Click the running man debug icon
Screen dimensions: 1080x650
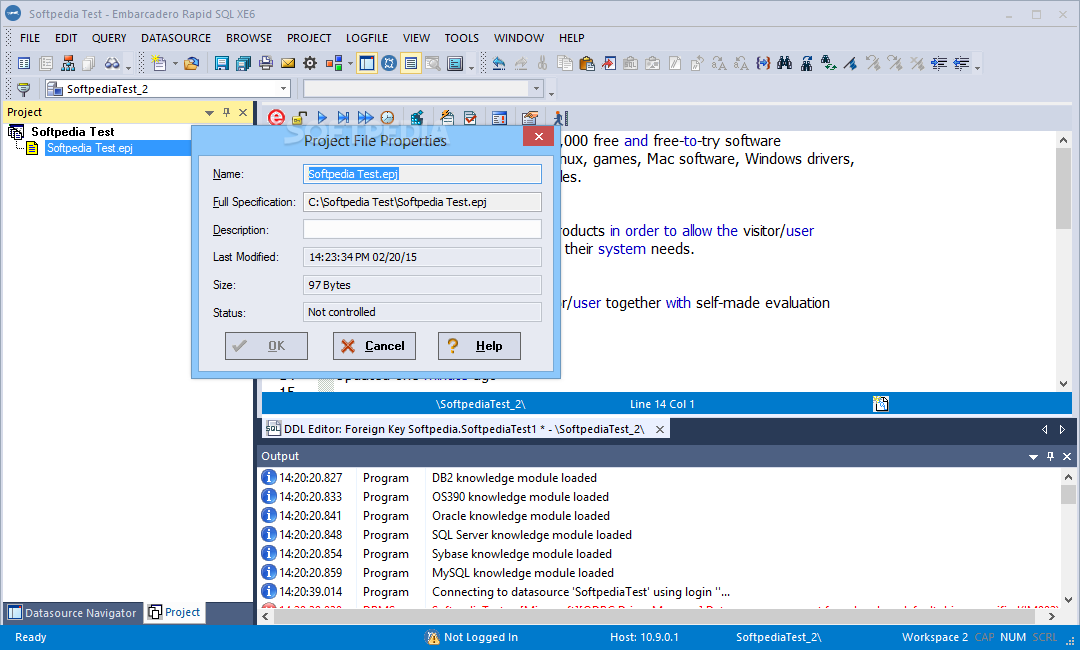coord(560,118)
